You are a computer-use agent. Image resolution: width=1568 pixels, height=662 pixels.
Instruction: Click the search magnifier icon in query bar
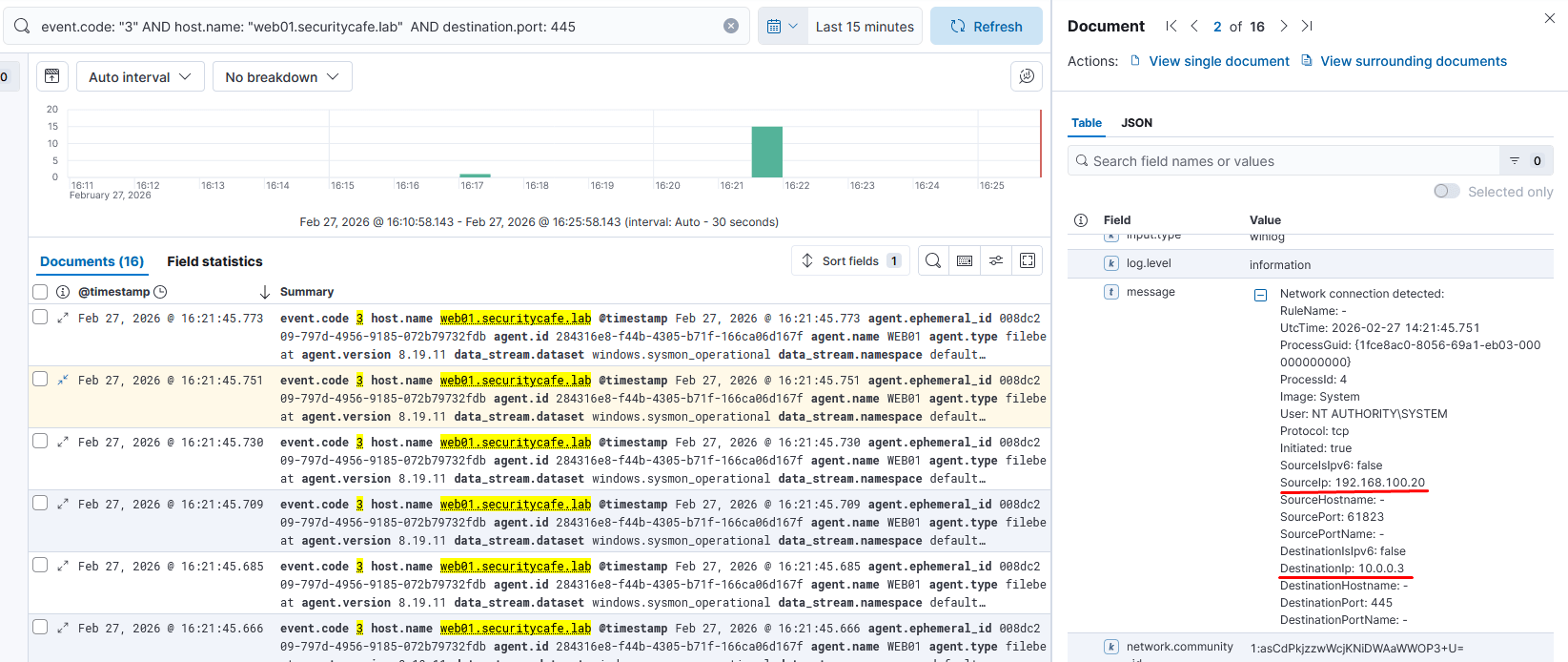pos(22,27)
